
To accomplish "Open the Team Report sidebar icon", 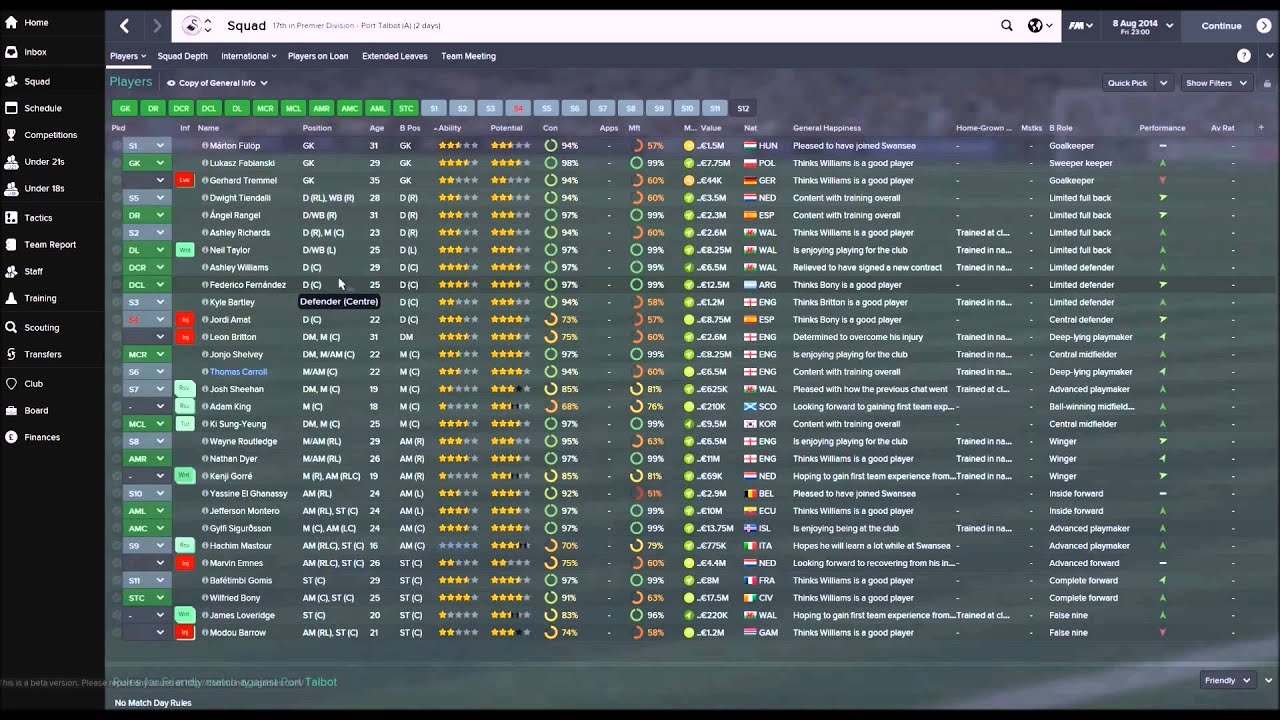I will 11,244.
